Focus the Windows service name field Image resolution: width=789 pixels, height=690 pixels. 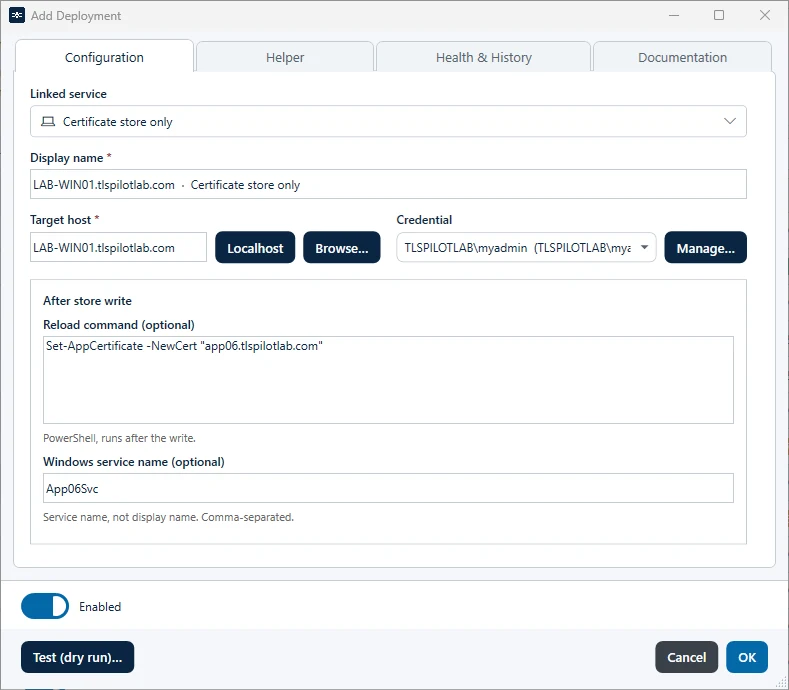coord(388,488)
